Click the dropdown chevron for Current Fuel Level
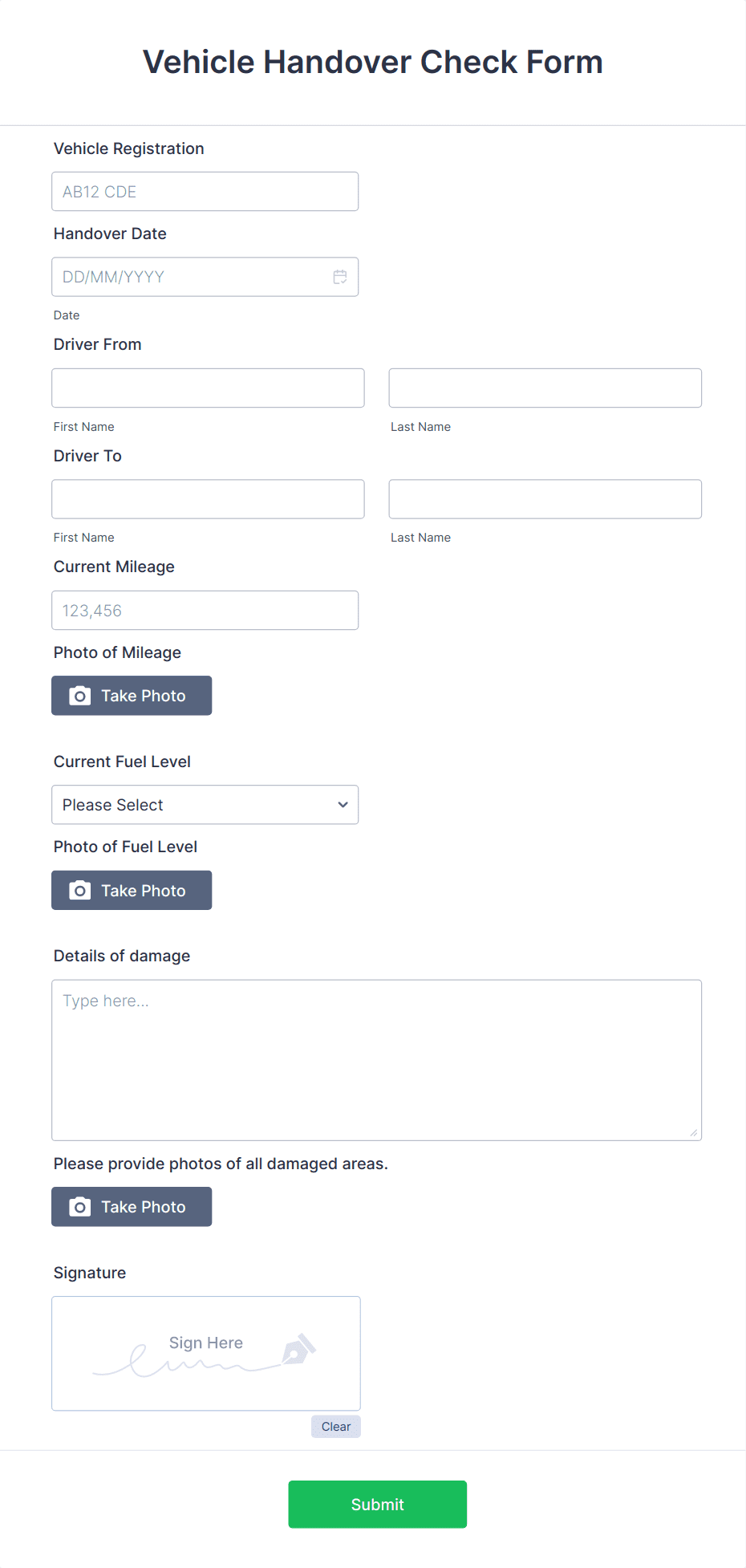Image resolution: width=746 pixels, height=1568 pixels. coord(342,804)
